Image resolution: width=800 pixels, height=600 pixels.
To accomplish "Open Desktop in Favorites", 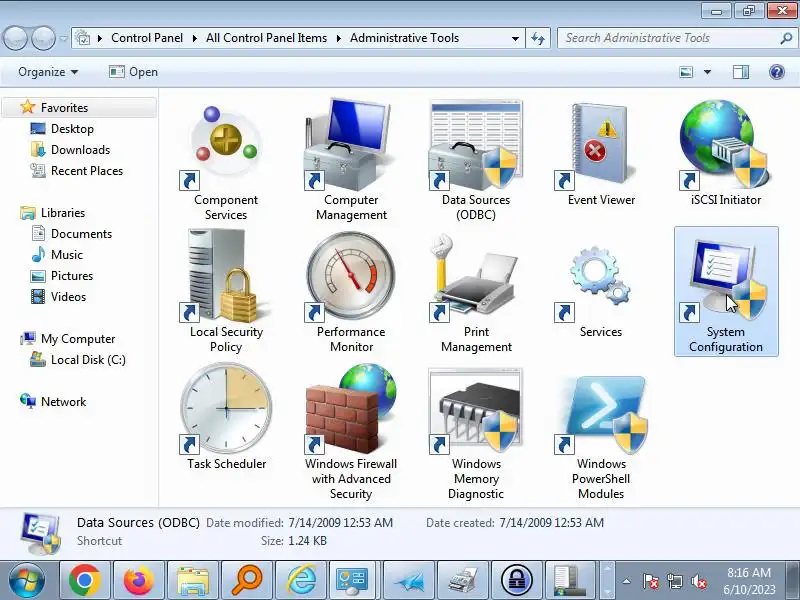I will [72, 129].
